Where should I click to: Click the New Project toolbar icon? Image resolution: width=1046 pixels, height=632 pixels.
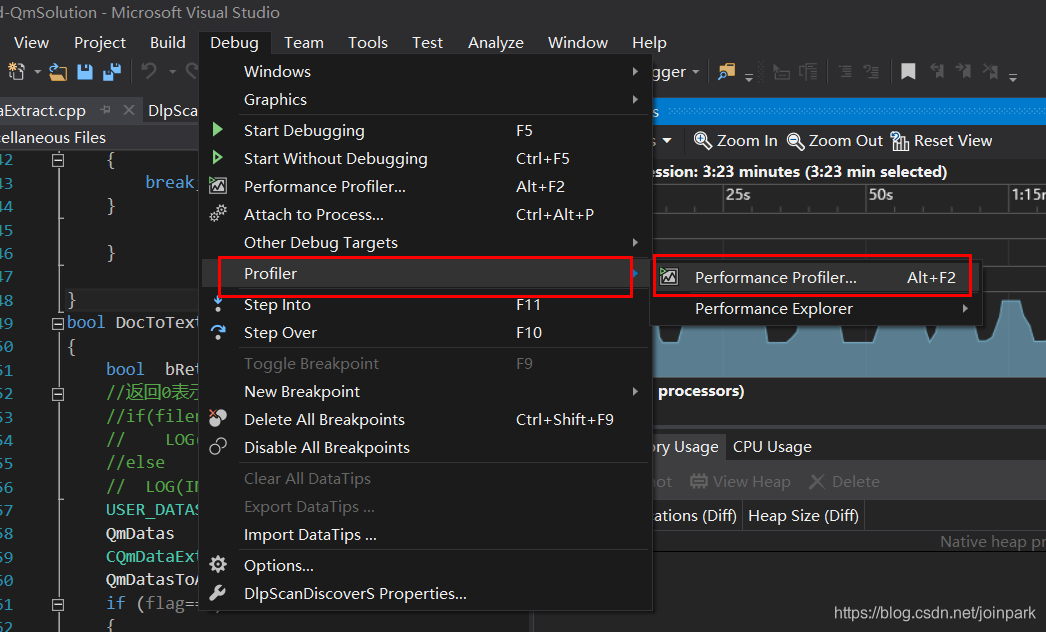tap(17, 71)
